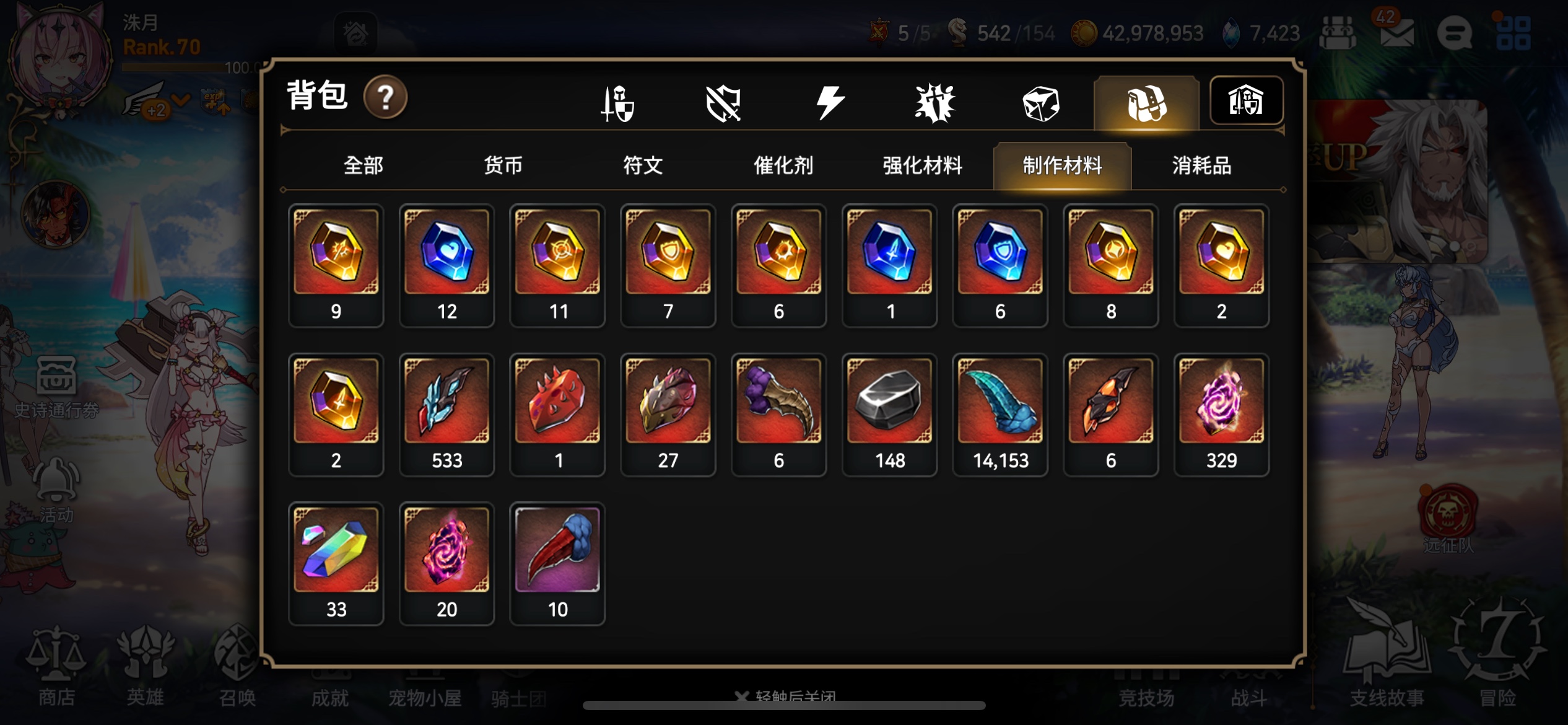
Task: Open the backpack help question mark
Action: coord(385,97)
